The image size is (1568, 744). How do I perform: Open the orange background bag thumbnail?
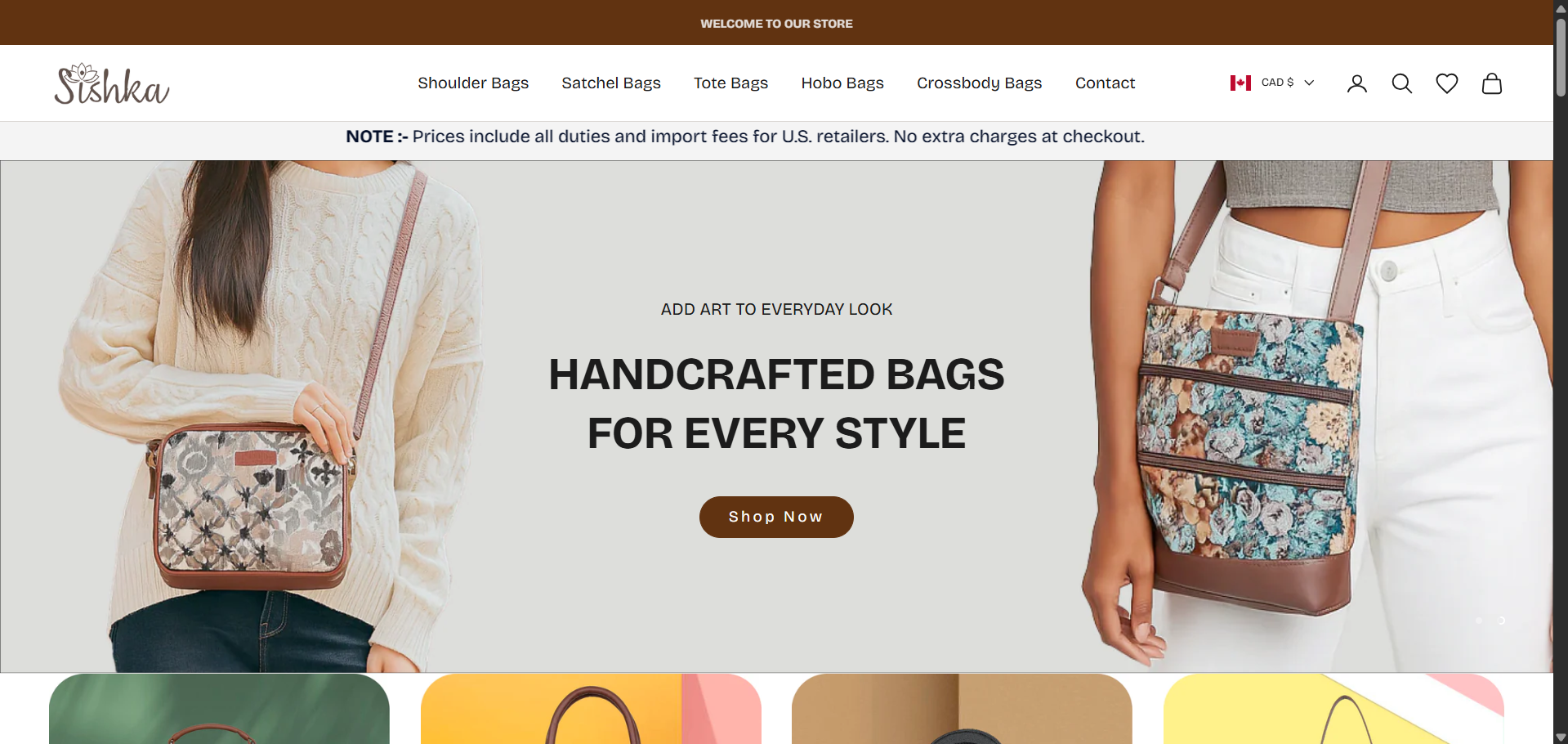tap(591, 709)
